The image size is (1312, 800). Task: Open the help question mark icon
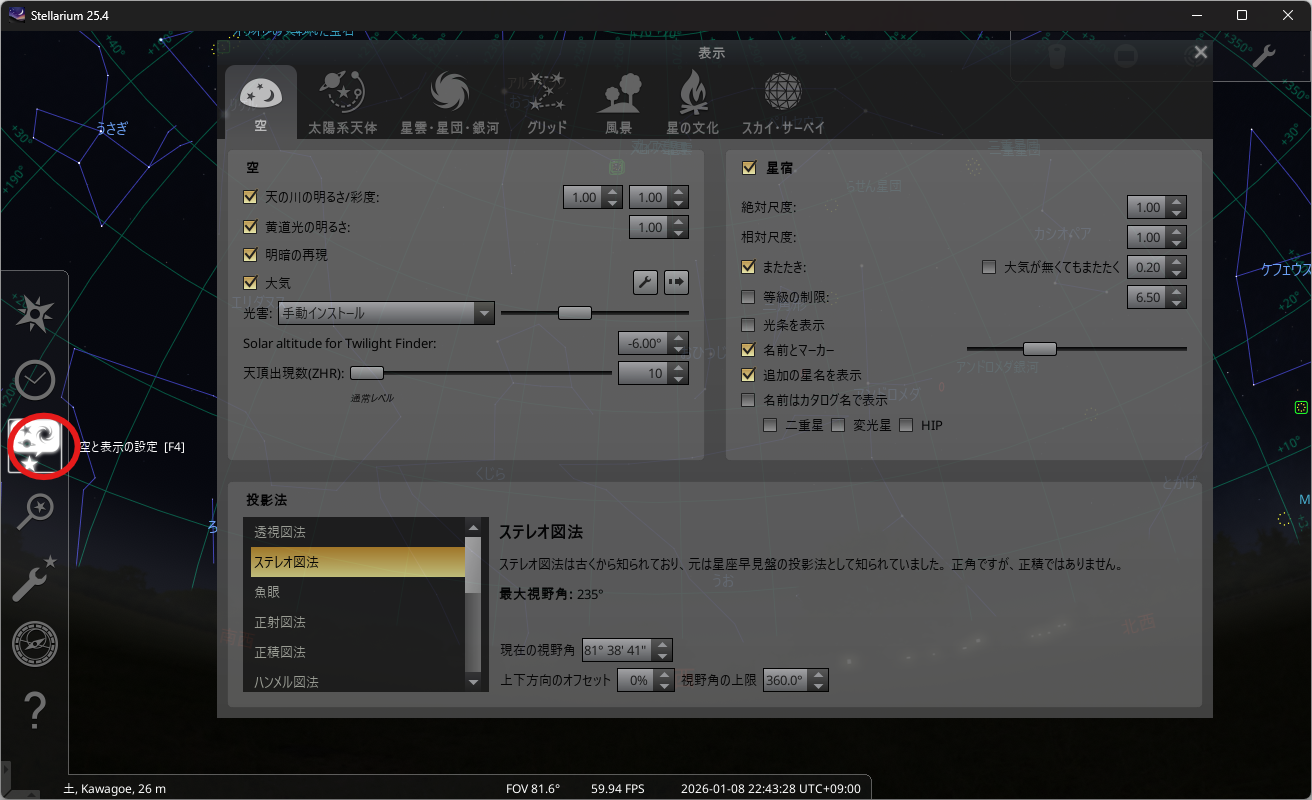click(34, 710)
